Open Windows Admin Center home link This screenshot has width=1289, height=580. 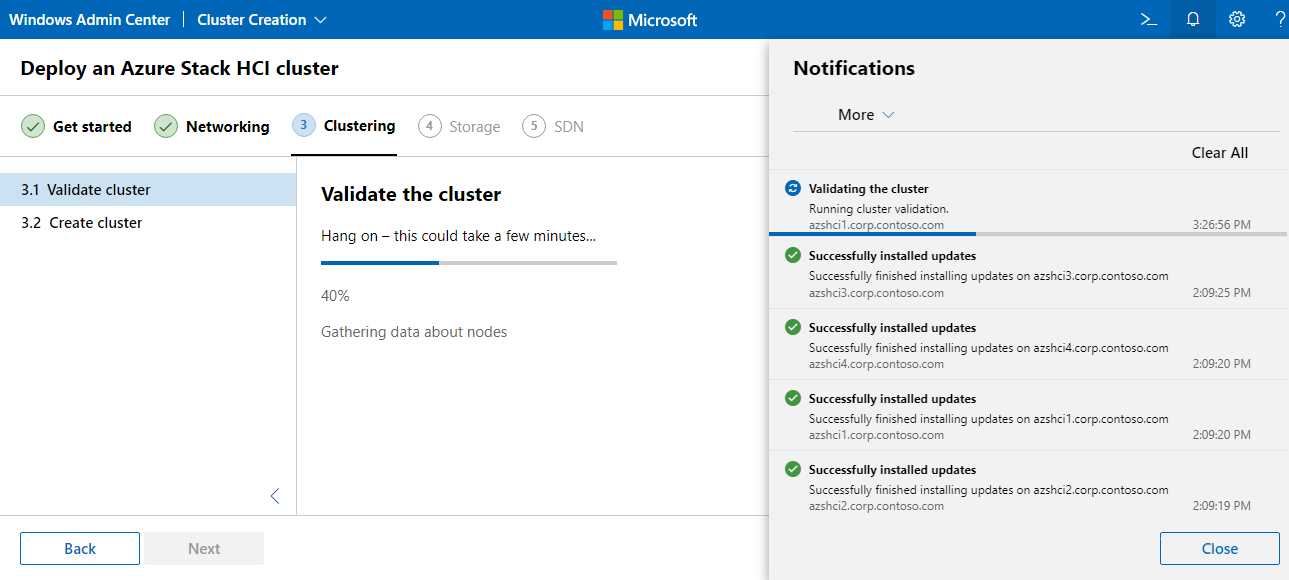click(90, 19)
